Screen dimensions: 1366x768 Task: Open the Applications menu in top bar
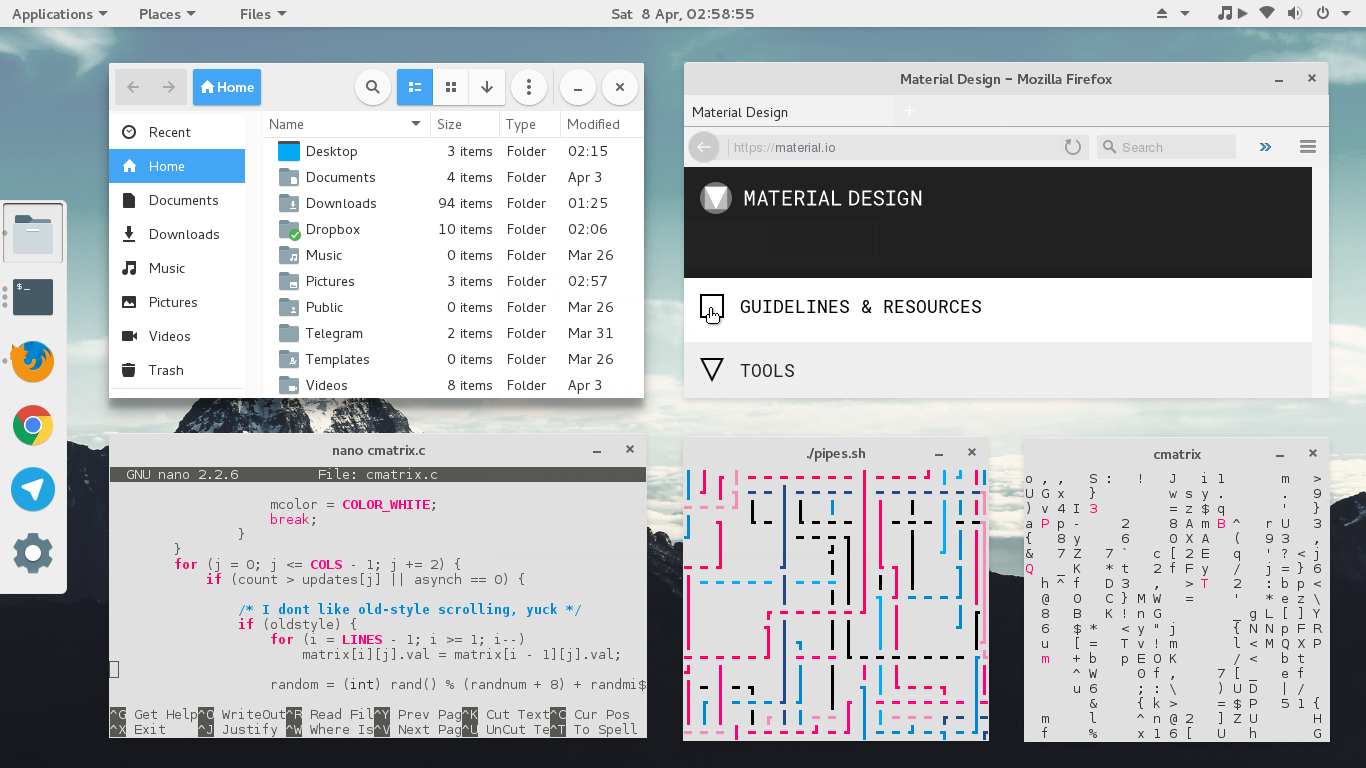click(59, 14)
